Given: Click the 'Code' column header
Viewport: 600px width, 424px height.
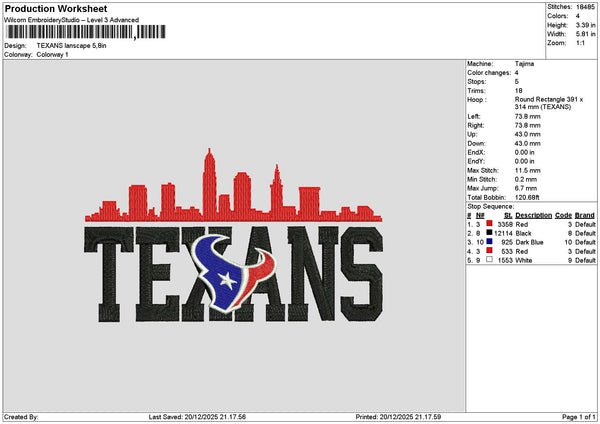Looking at the screenshot, I should [563, 215].
